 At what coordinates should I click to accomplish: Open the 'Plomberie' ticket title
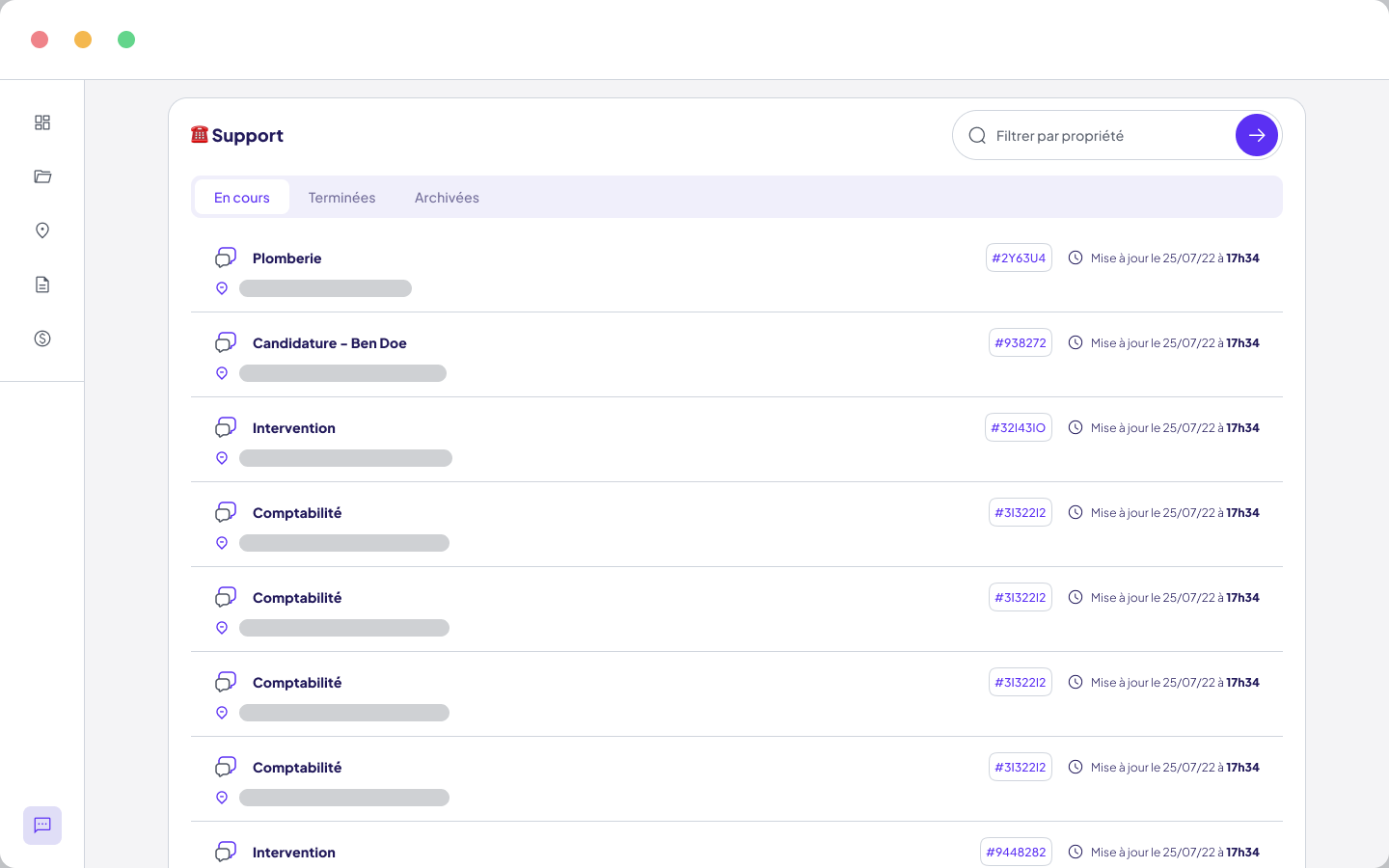click(287, 258)
